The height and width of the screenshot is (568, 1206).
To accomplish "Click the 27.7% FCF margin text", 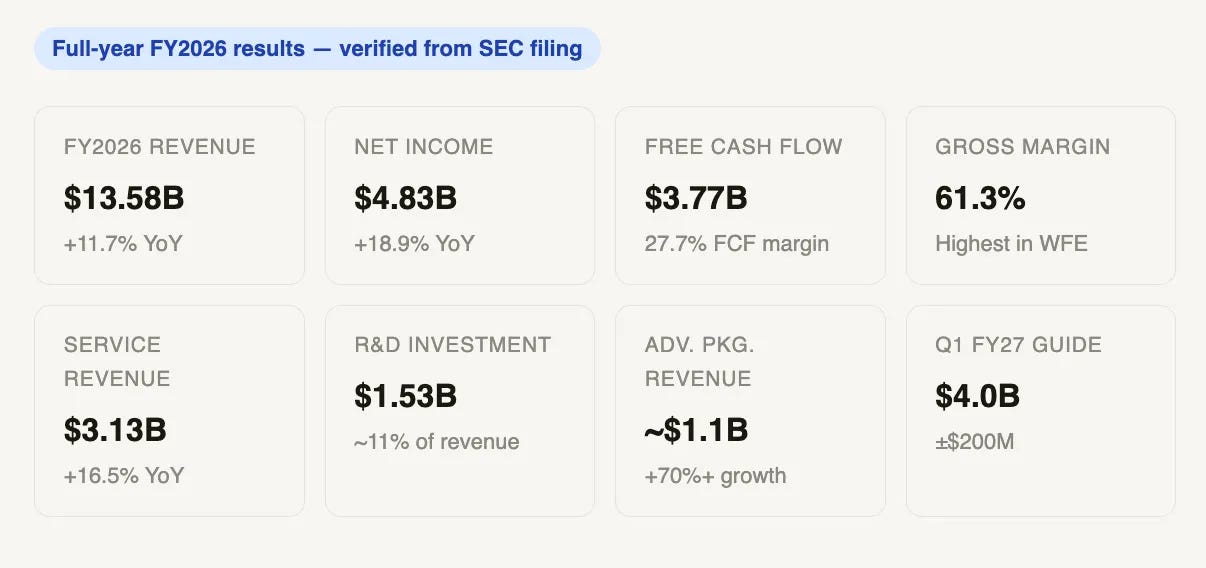I will (x=737, y=243).
